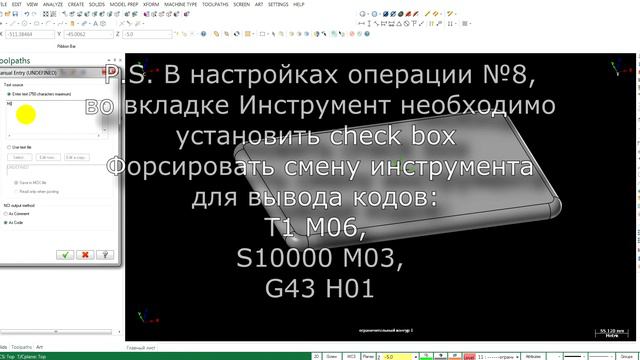The image size is (640, 360).
Task: Click the triangle drafting icon
Action: [399, 24]
